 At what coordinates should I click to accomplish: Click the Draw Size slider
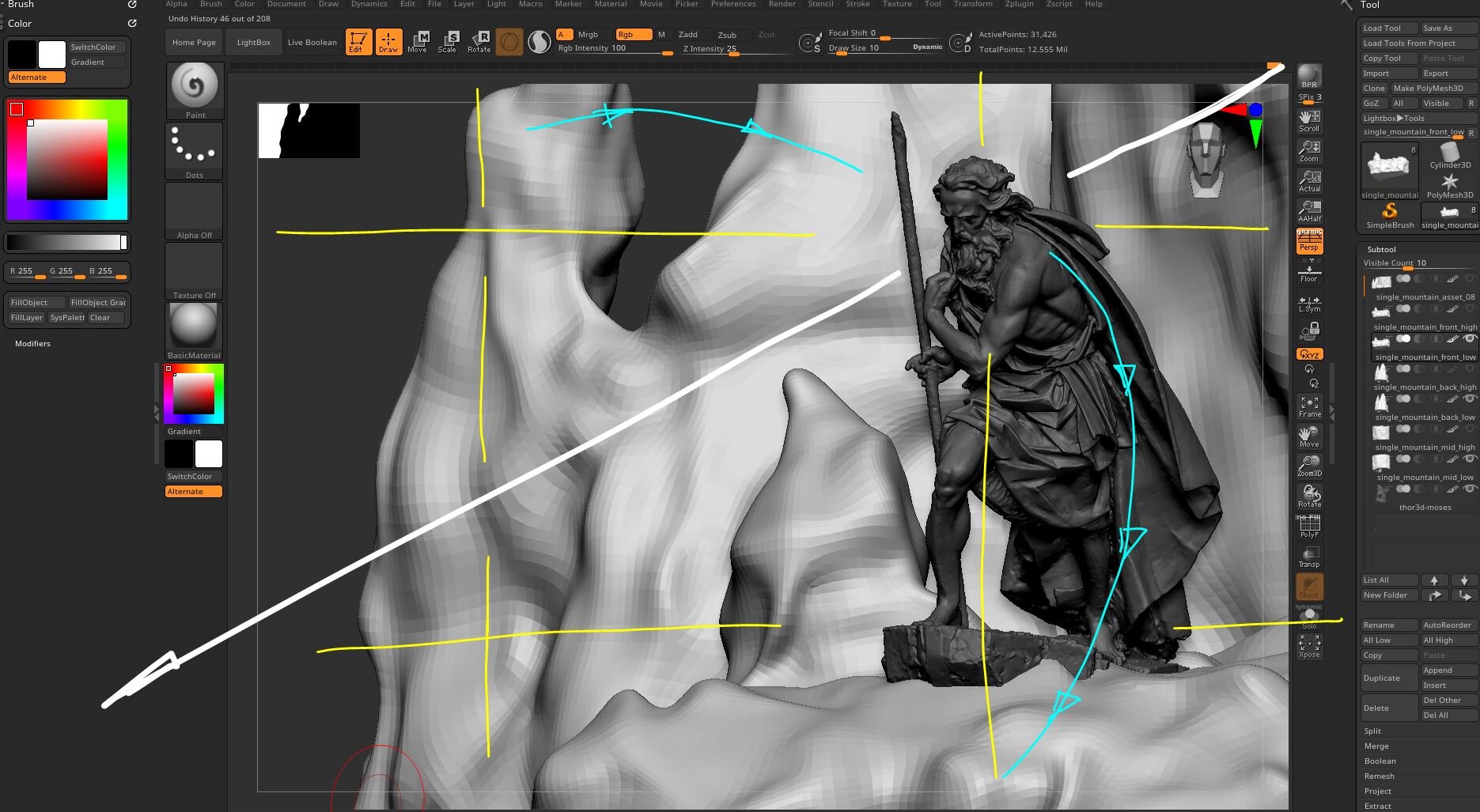[885, 48]
